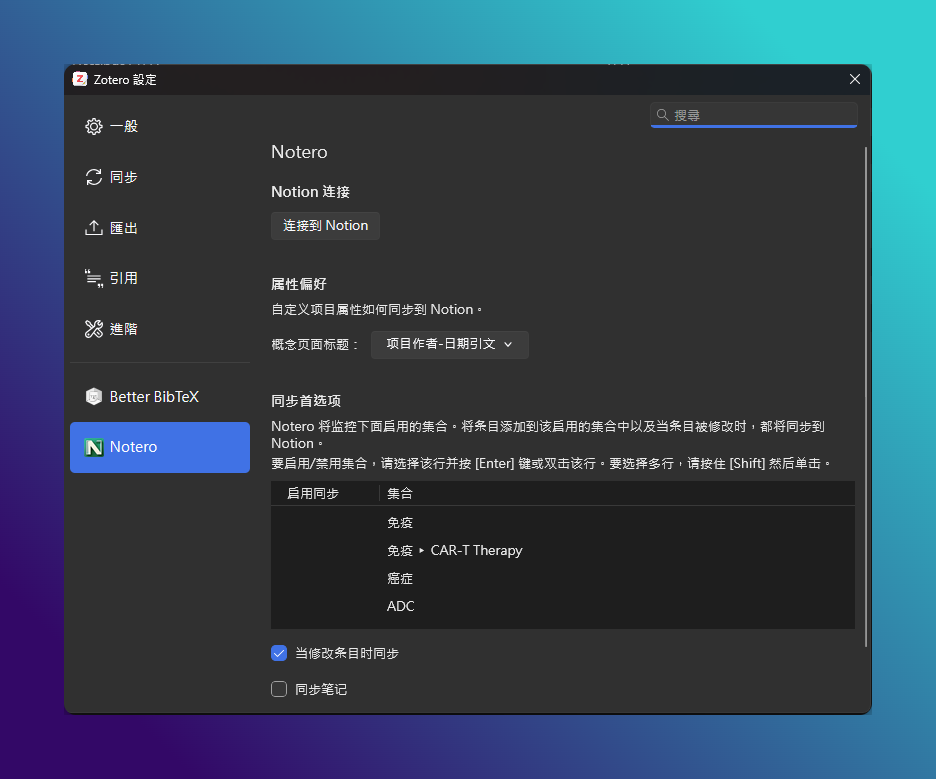Click the Notero green N icon

(x=94, y=447)
